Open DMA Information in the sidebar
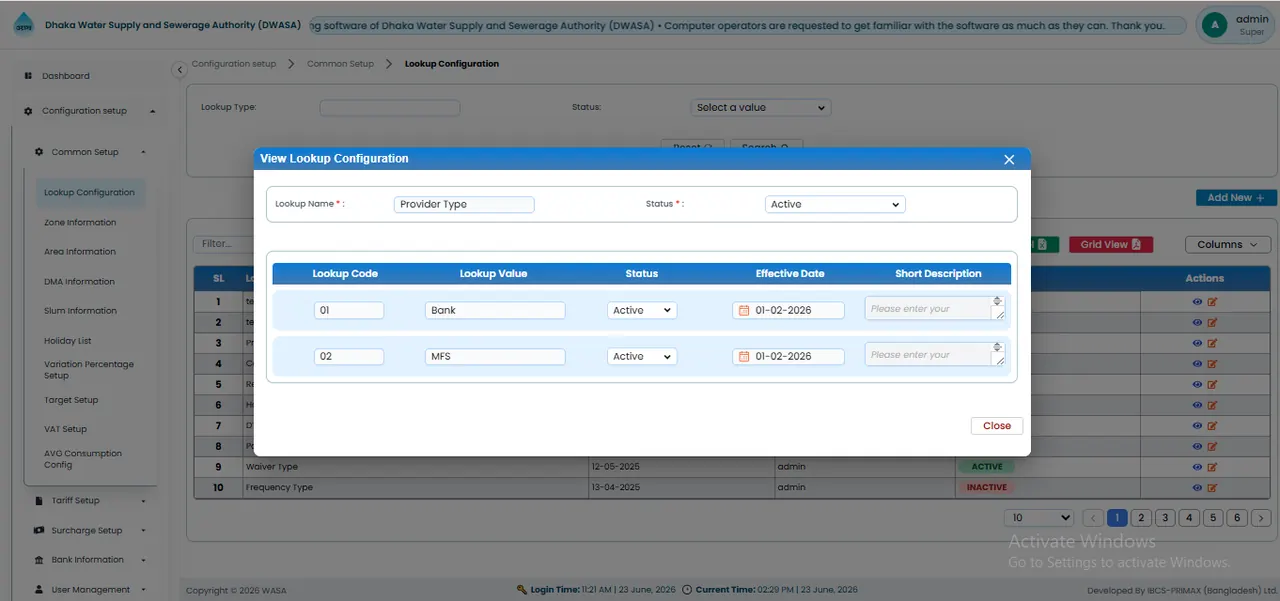 79,282
